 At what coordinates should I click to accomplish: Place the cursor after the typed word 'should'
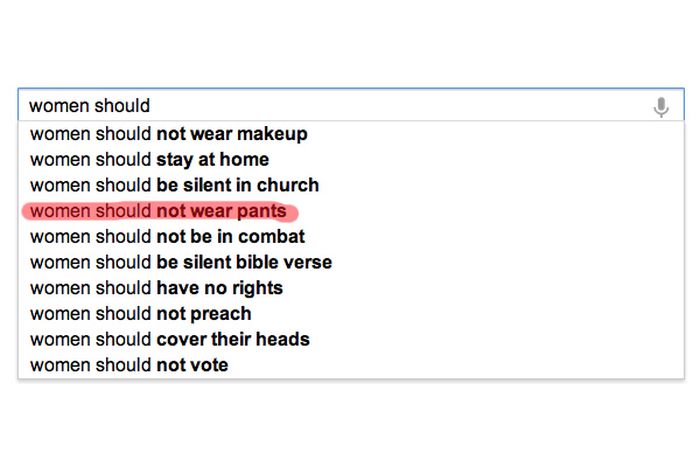[x=151, y=106]
